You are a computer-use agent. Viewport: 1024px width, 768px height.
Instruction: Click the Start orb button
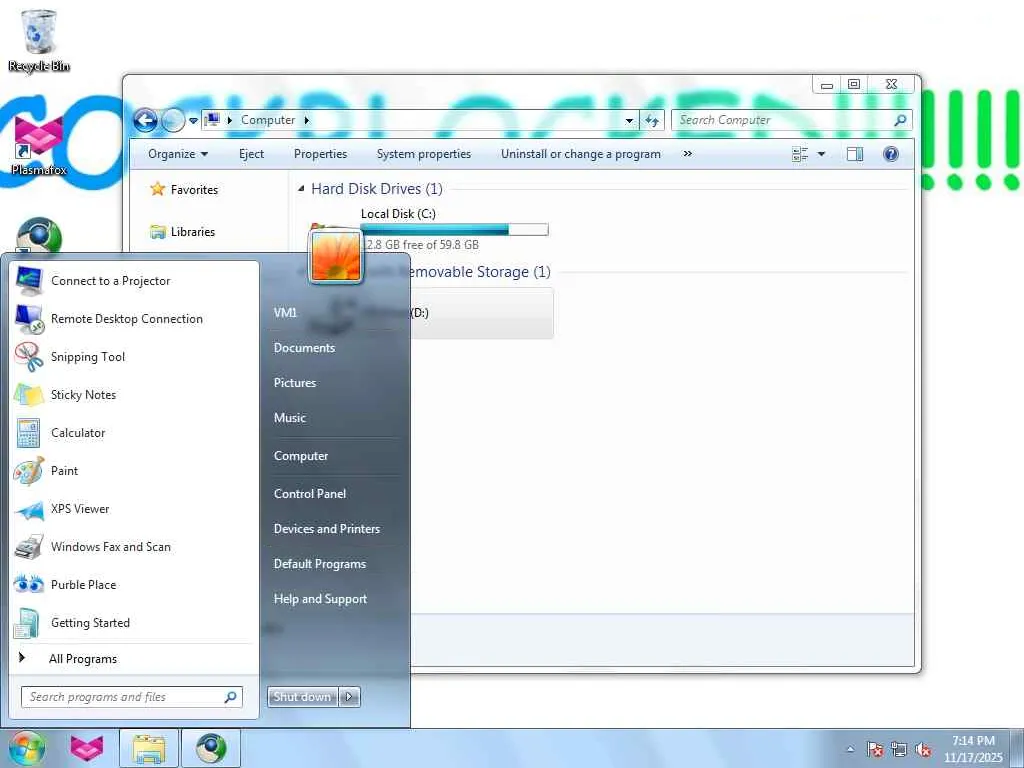pyautogui.click(x=27, y=749)
